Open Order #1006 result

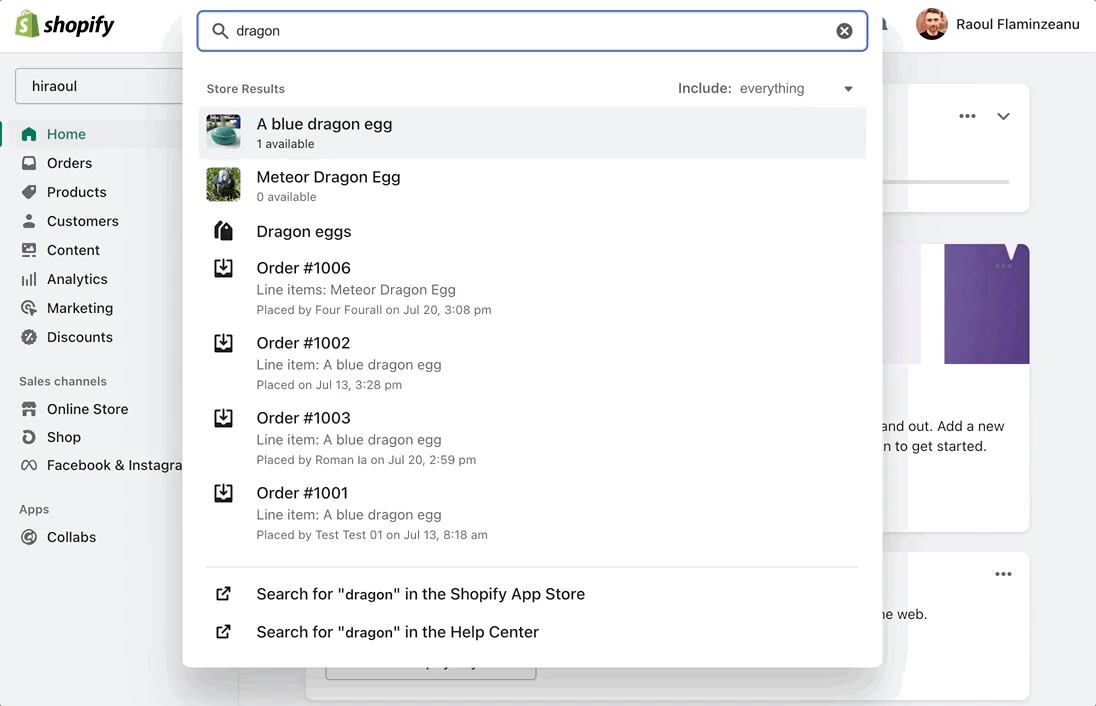[x=532, y=288]
